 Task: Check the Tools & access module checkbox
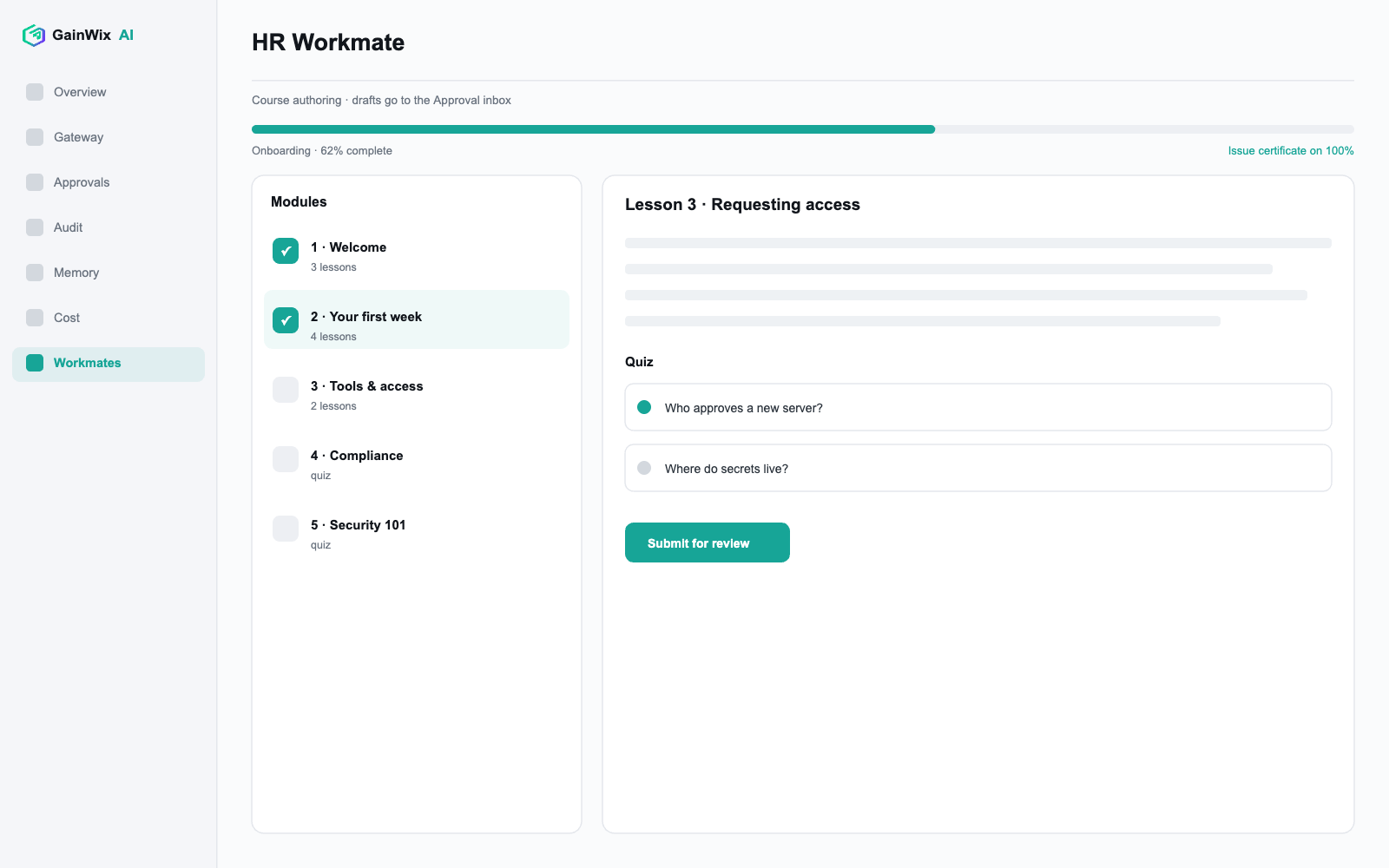tap(286, 390)
